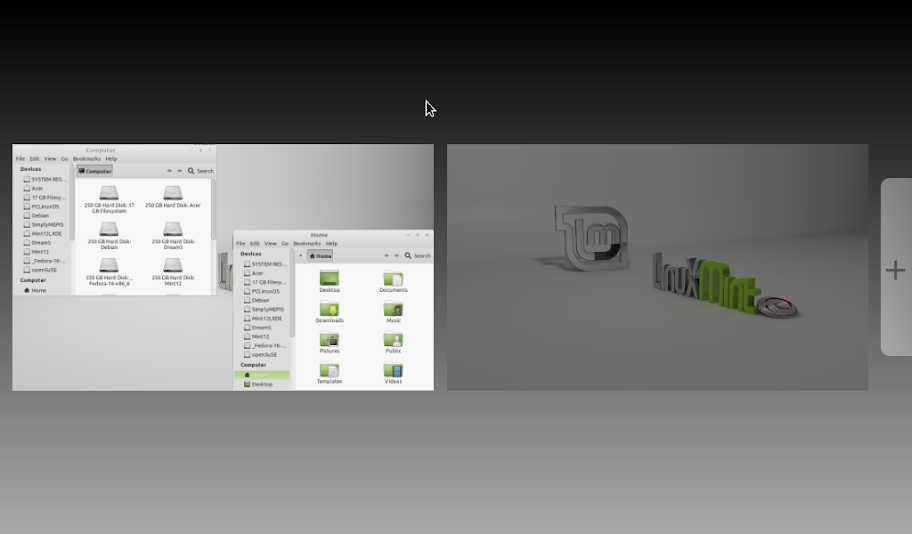Viewport: 912px width, 534px height.
Task: Open File menu in Computer window
Action: point(20,159)
